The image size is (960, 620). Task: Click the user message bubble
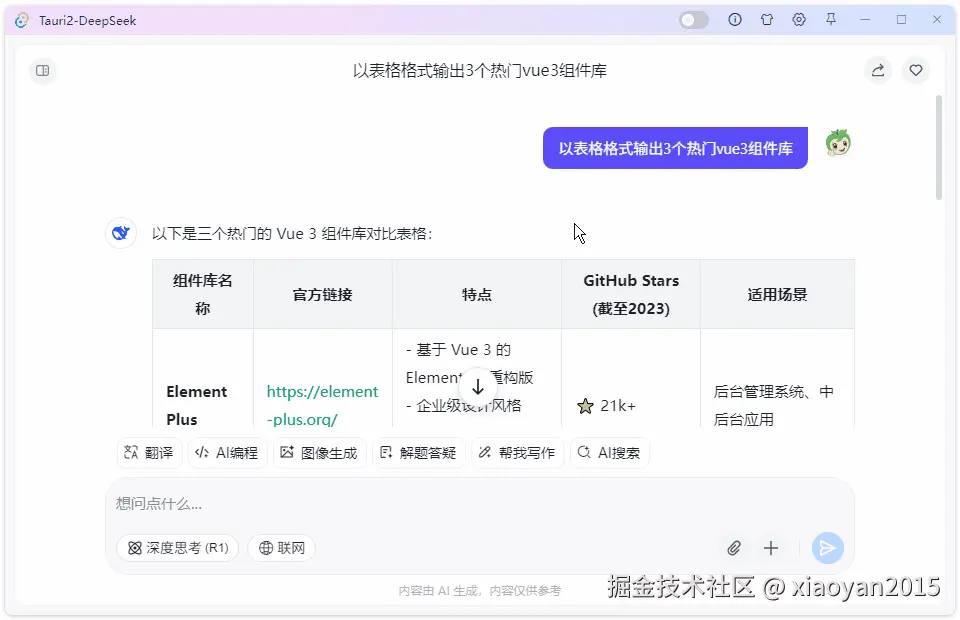tap(675, 148)
